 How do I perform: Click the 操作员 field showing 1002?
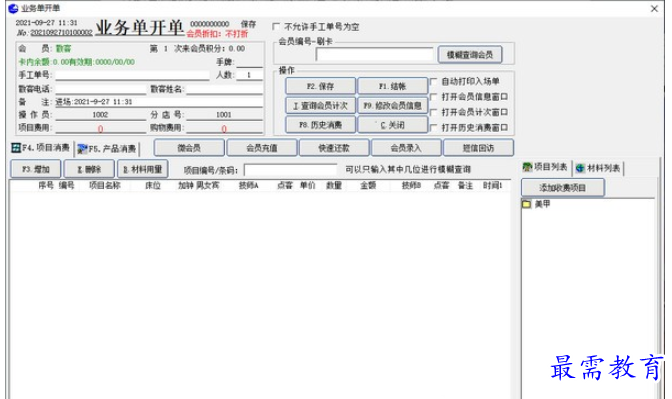point(101,114)
